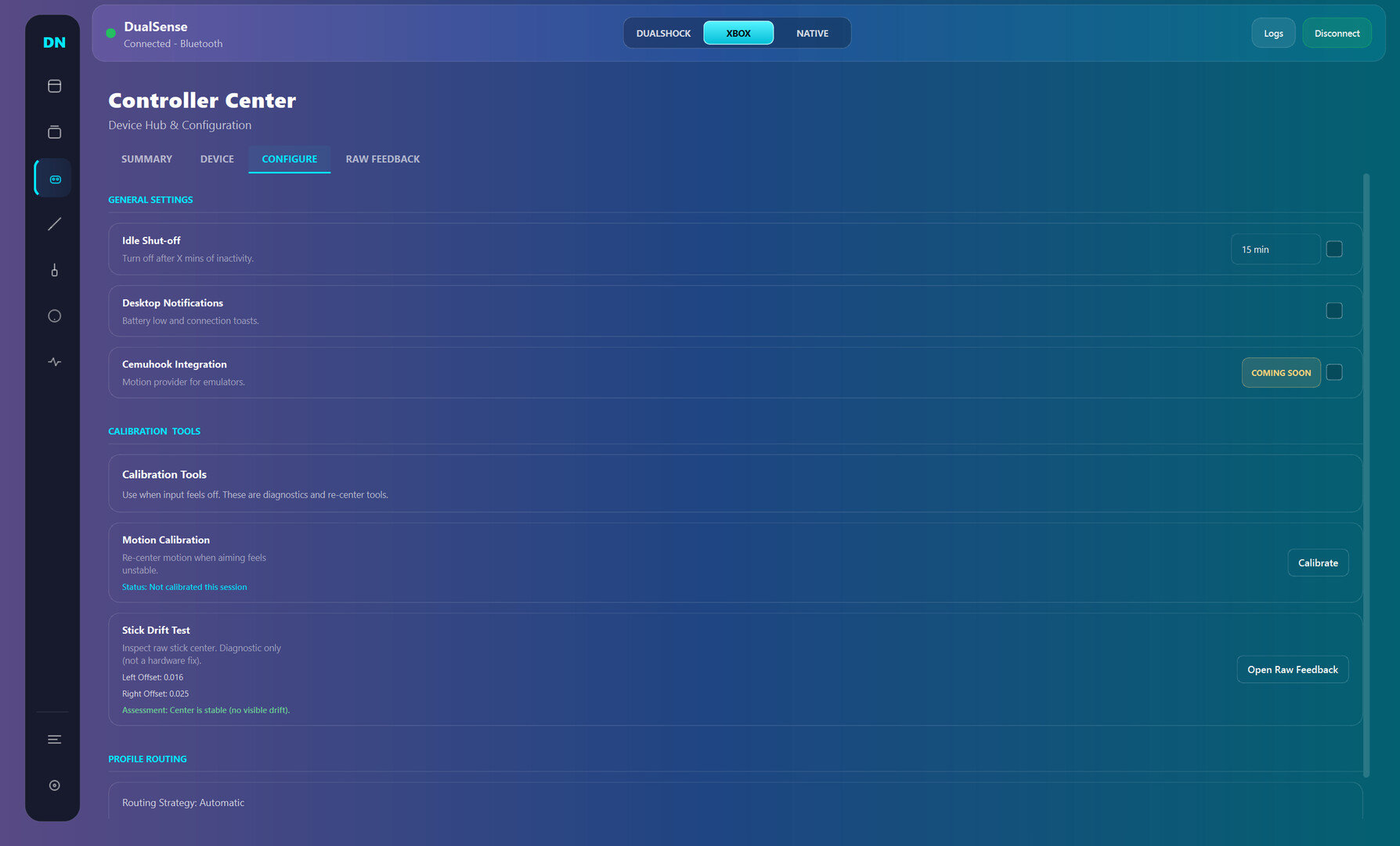Open the pulse activity sidebar icon

54,362
